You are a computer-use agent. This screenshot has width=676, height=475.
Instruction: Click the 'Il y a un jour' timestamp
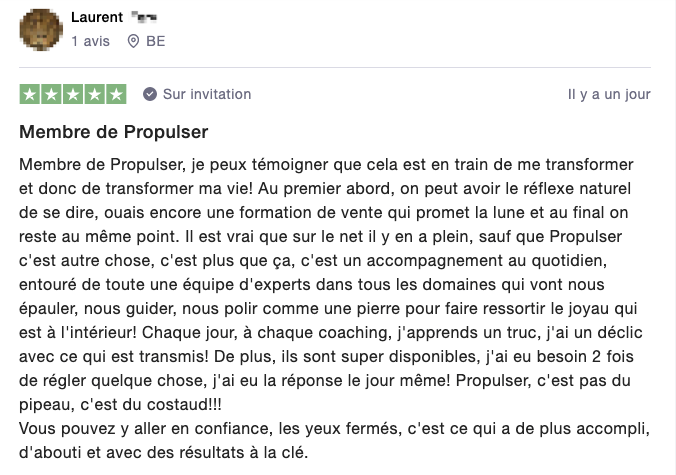pos(609,94)
